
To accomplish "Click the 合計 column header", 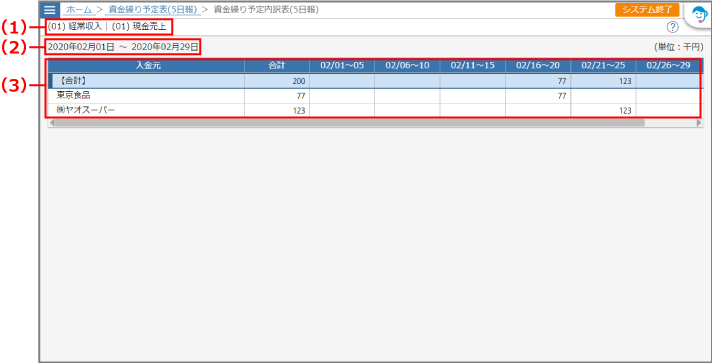I will click(x=277, y=65).
